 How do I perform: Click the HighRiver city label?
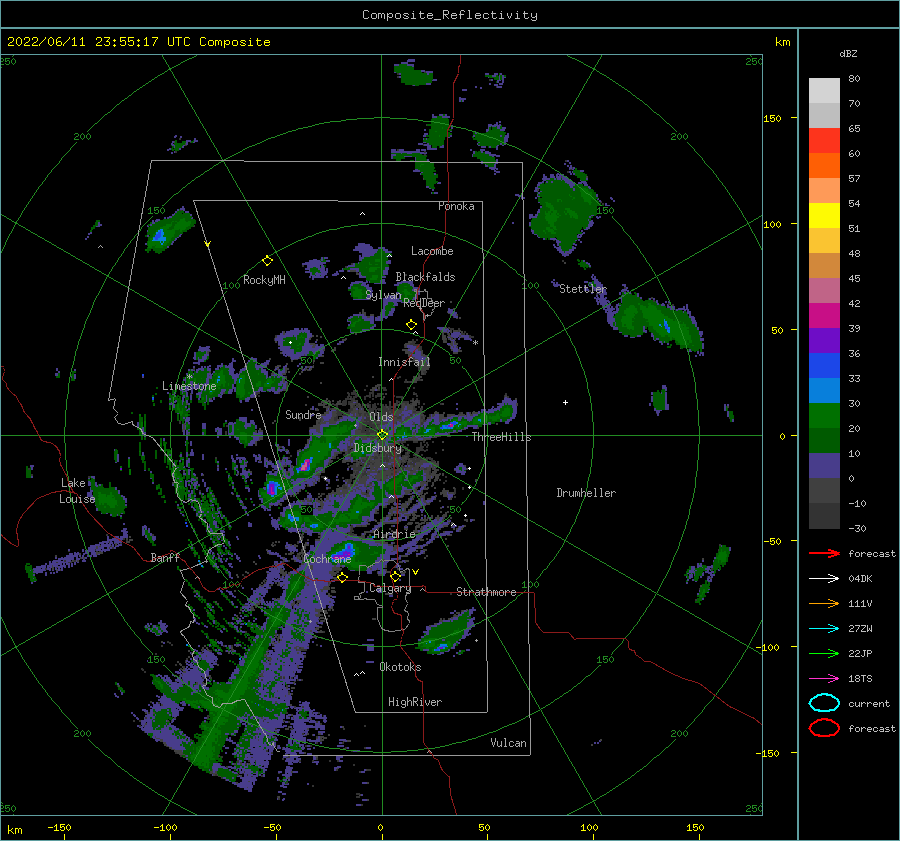(x=415, y=702)
